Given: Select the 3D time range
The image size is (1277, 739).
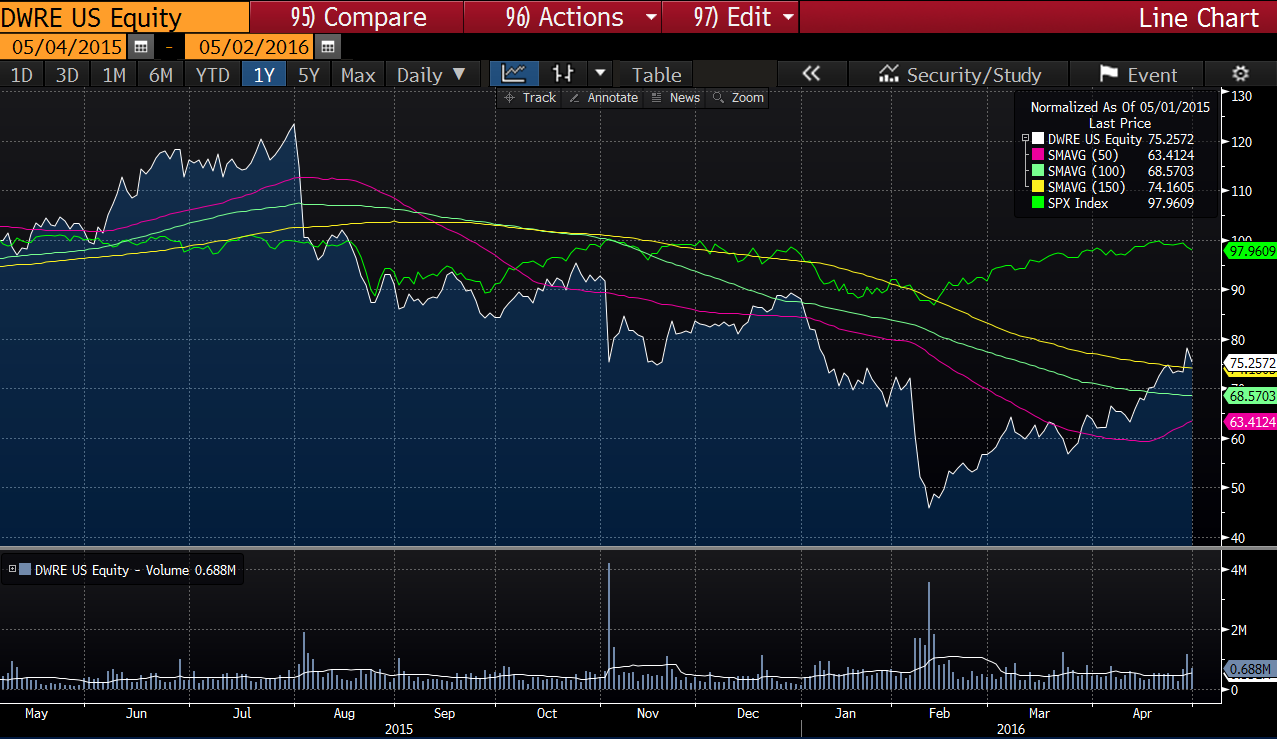Looking at the screenshot, I should point(67,74).
